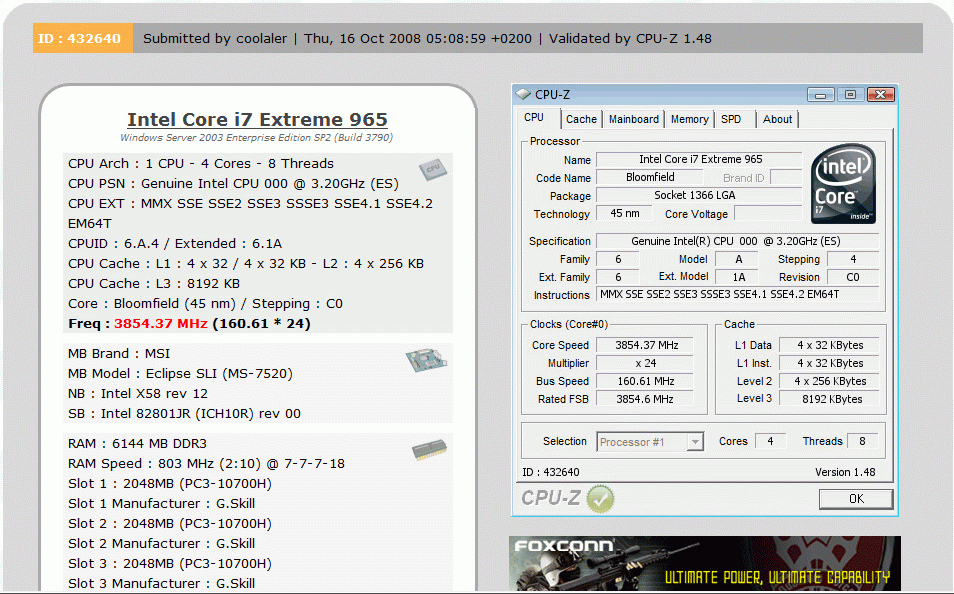954x594 pixels.
Task: Click the 'ID : 432640' label inside CPU-Z
Action: point(551,472)
